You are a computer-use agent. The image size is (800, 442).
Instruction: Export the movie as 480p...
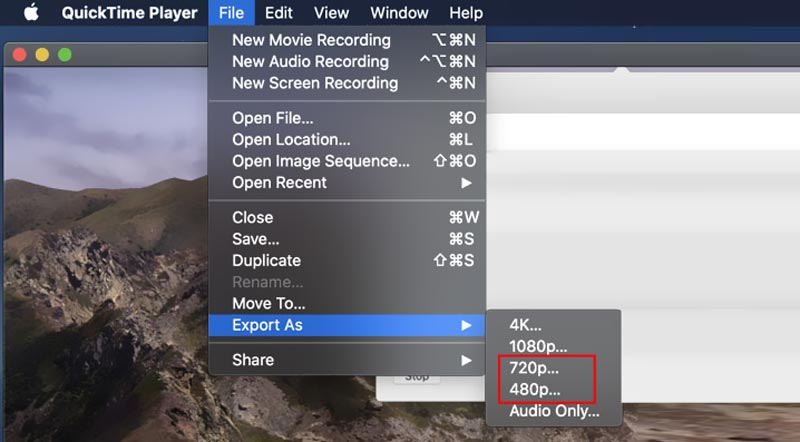coord(554,389)
